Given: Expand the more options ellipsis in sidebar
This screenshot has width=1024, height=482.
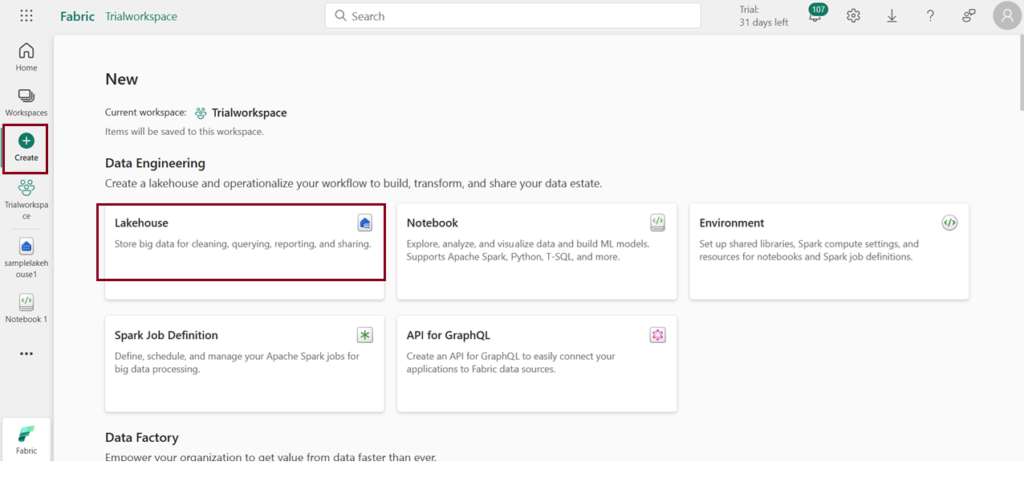Looking at the screenshot, I should [x=26, y=353].
